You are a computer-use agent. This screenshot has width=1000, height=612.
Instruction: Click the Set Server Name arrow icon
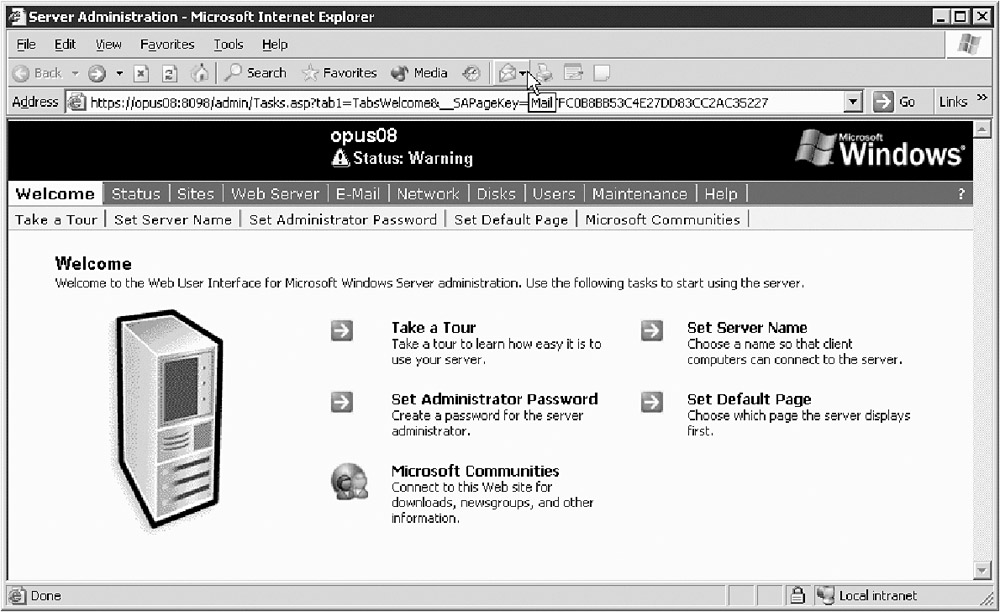pos(652,331)
